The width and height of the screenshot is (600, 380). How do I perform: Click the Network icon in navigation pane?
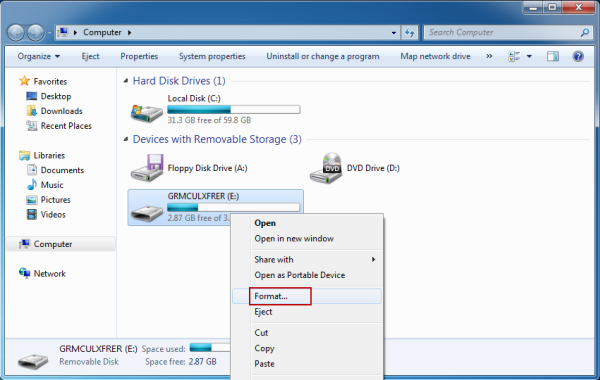point(24,273)
